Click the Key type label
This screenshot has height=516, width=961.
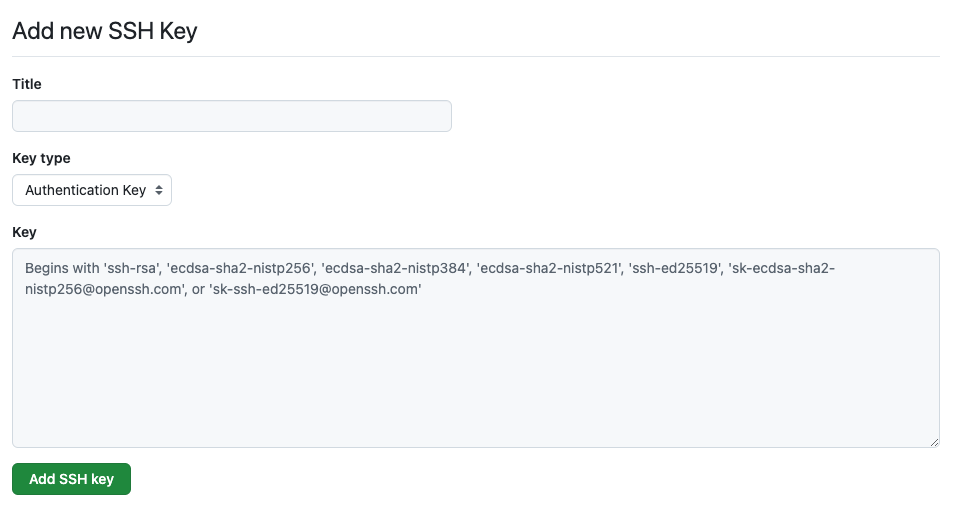click(41, 158)
